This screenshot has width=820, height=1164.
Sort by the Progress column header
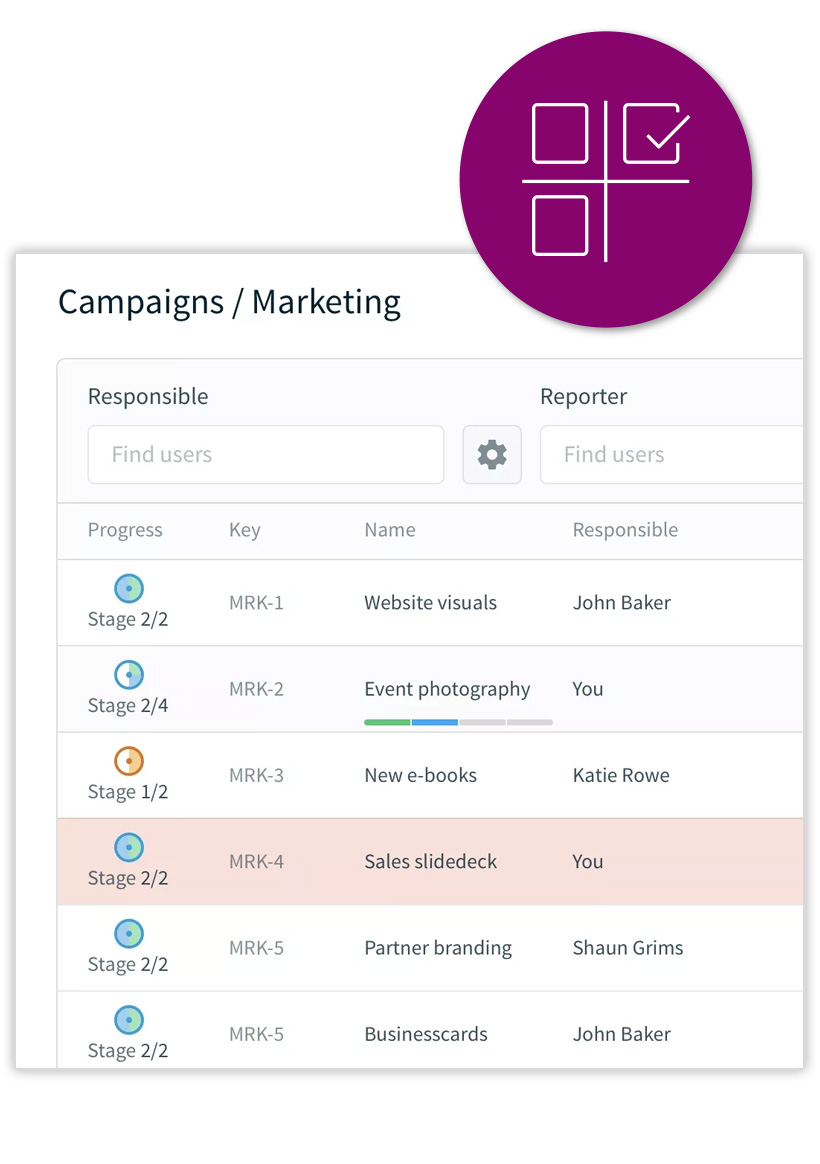tap(125, 530)
